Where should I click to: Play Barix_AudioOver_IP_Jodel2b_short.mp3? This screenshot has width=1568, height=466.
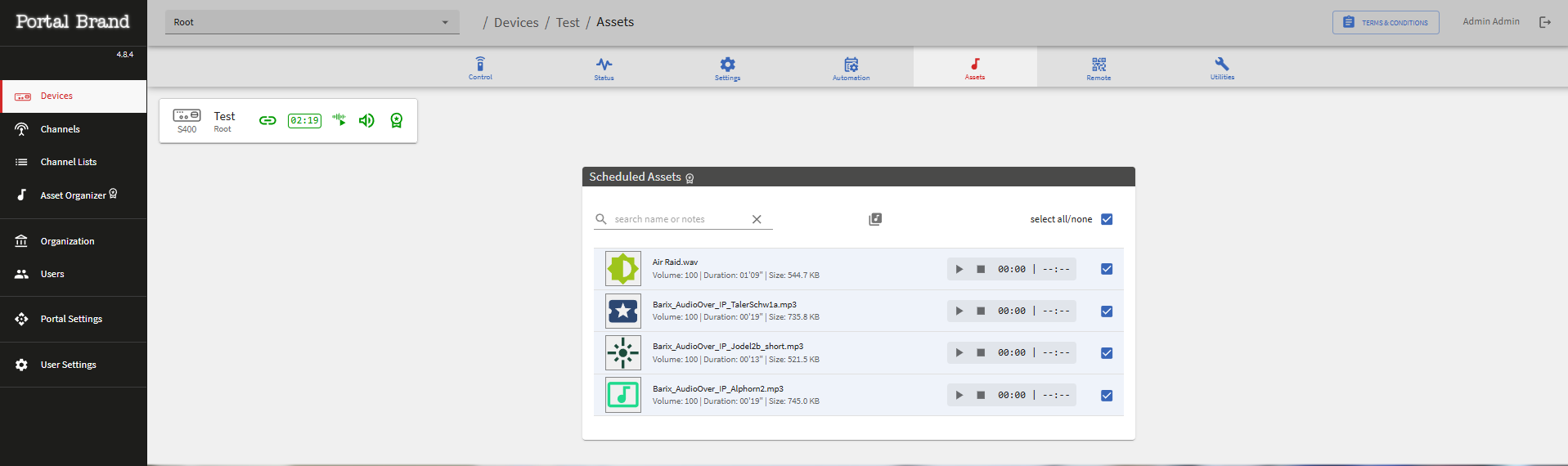[x=959, y=352]
